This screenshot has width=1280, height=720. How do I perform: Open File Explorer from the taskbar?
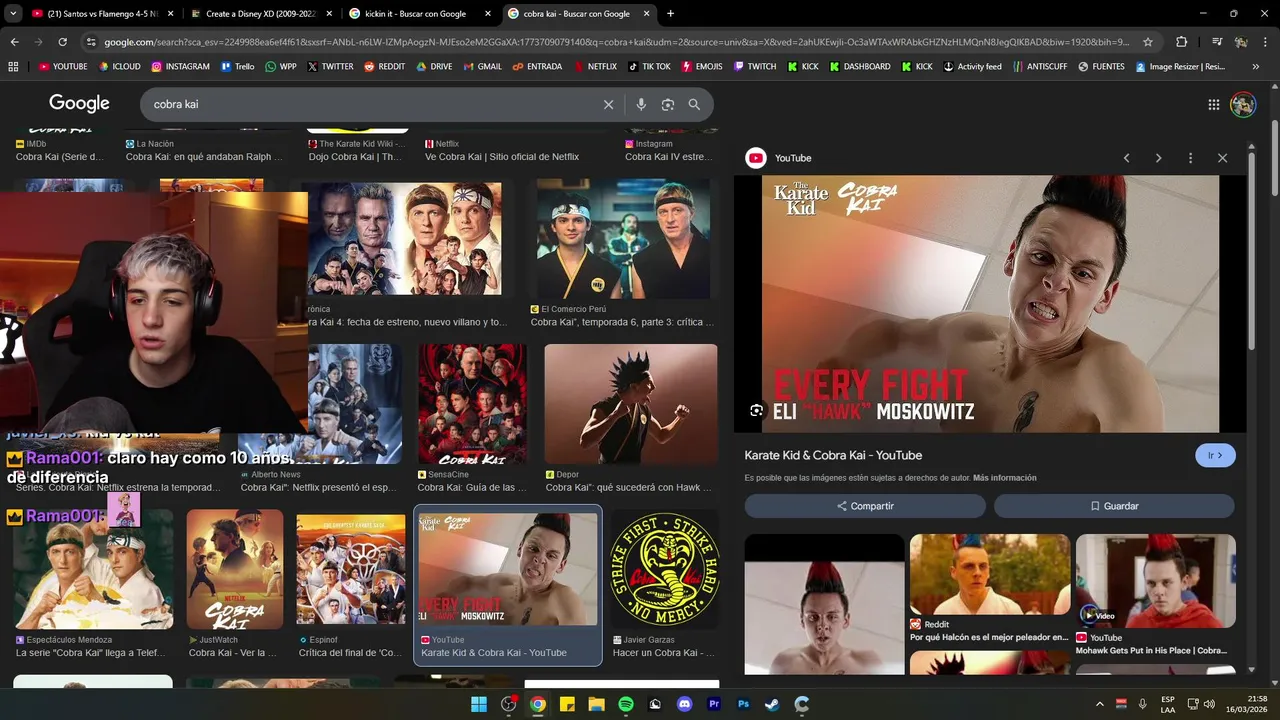coord(596,704)
